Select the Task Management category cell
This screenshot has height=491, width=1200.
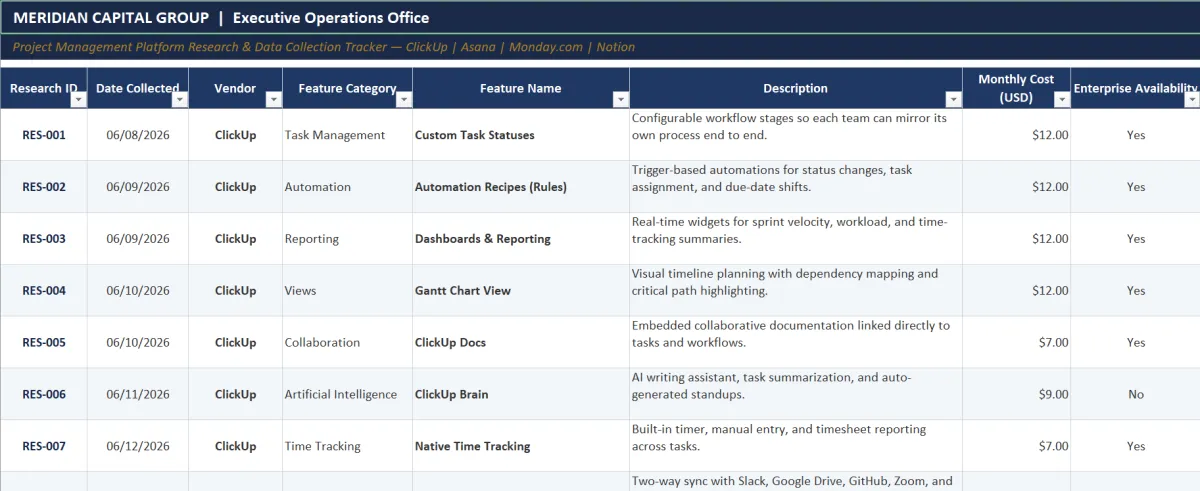[x=348, y=135]
